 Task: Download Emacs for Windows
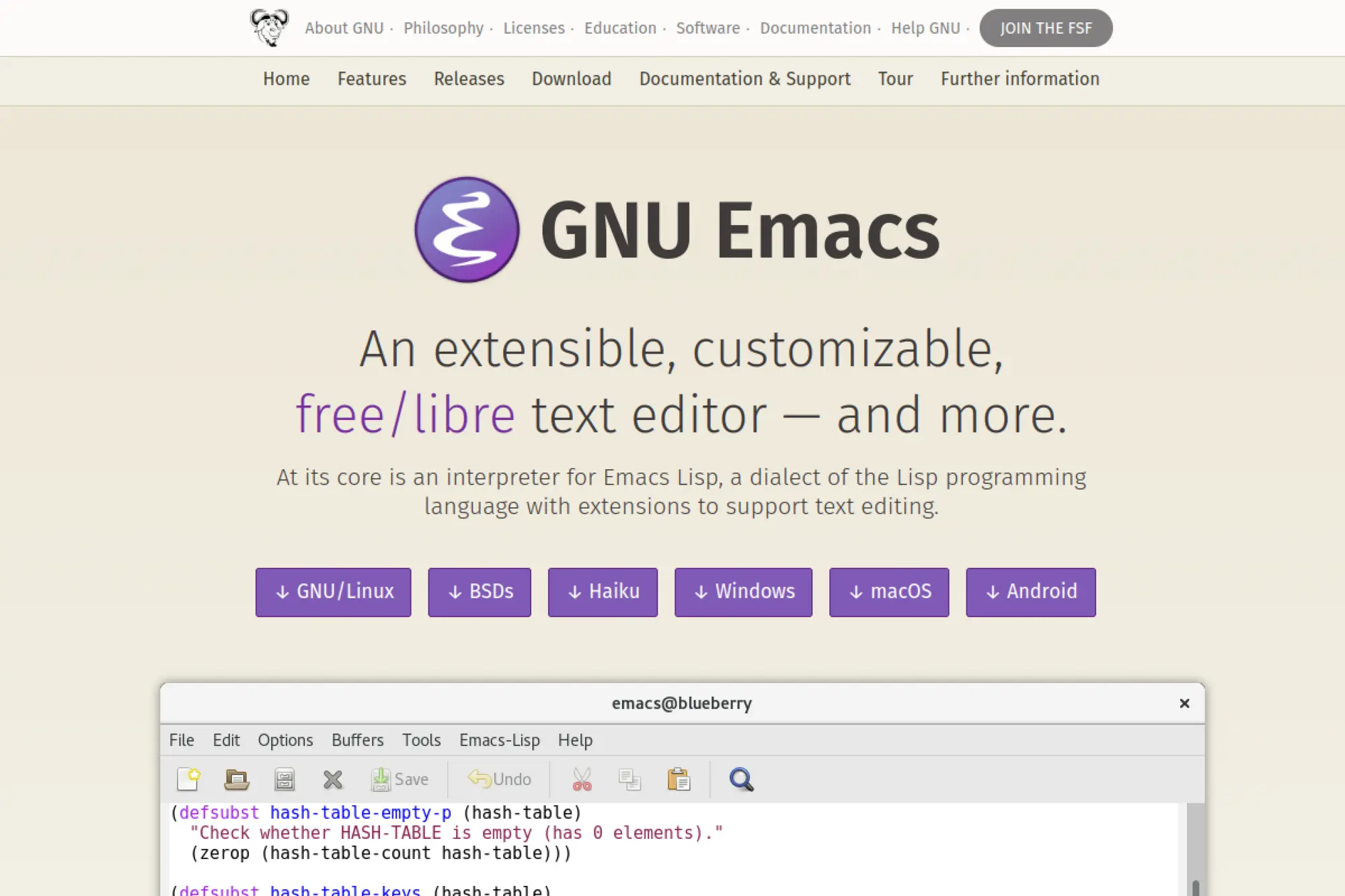[743, 592]
